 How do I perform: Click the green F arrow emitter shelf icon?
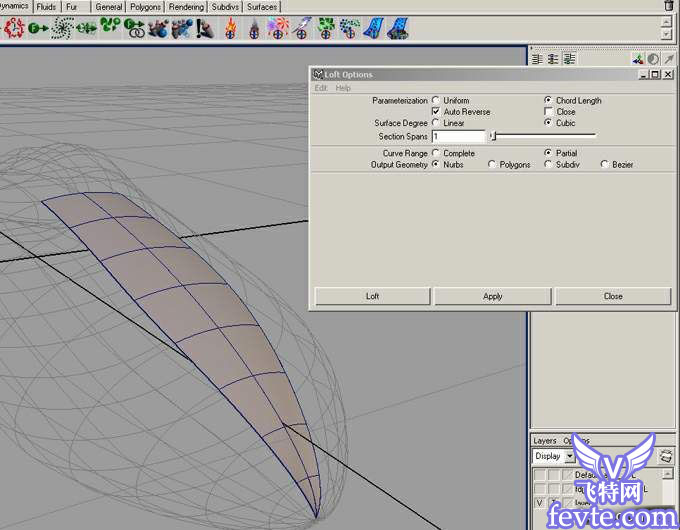tap(38, 29)
